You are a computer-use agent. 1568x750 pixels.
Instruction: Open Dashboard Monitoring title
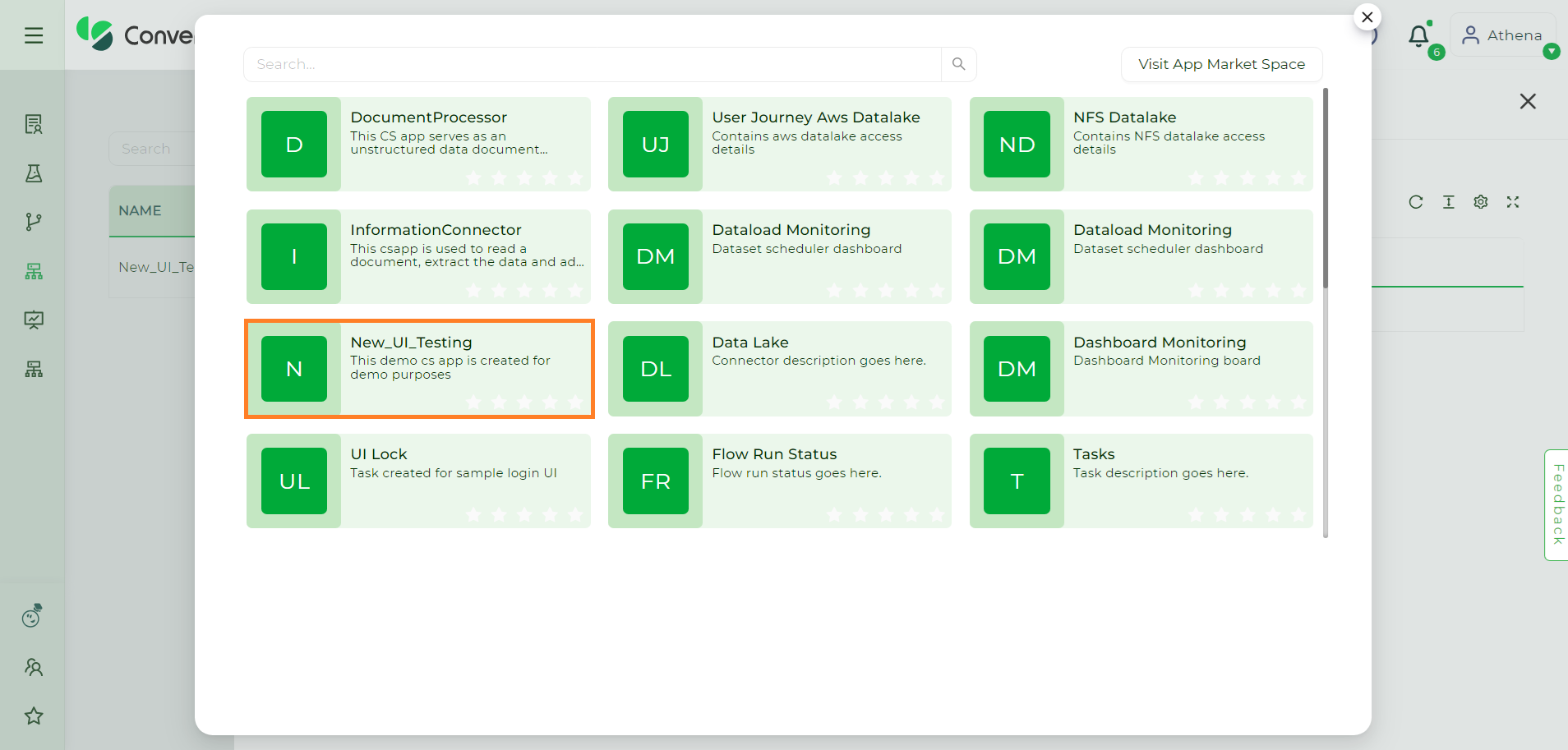1160,343
